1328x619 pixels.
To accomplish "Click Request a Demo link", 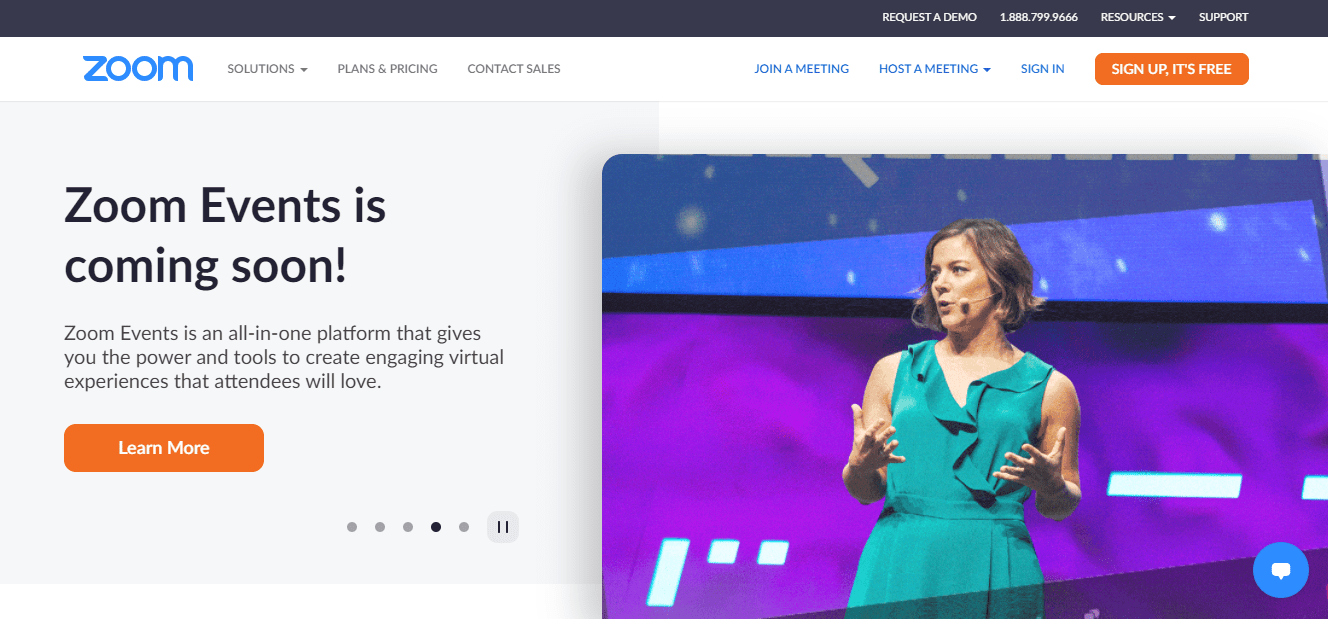I will pyautogui.click(x=930, y=17).
